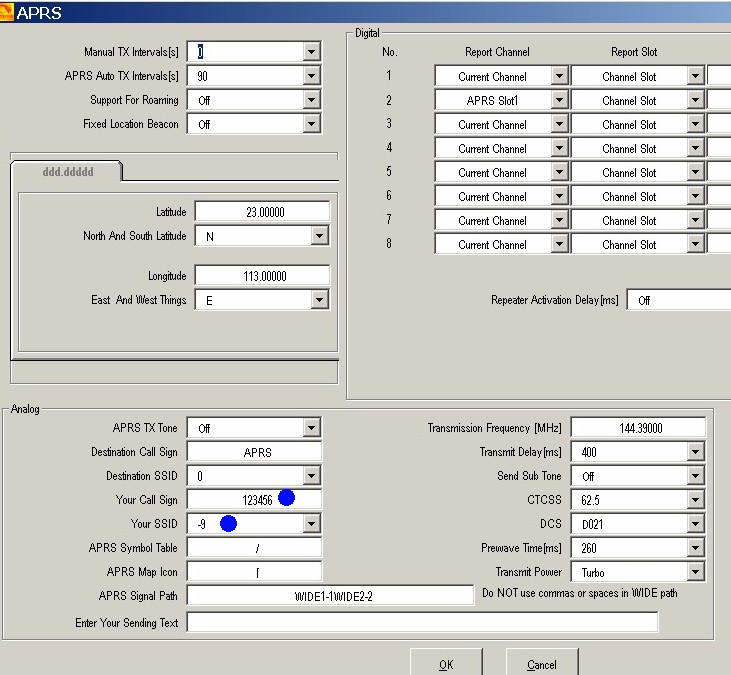731x675 pixels.
Task: Click Enter Your Sending Text field
Action: pyautogui.click(x=422, y=622)
